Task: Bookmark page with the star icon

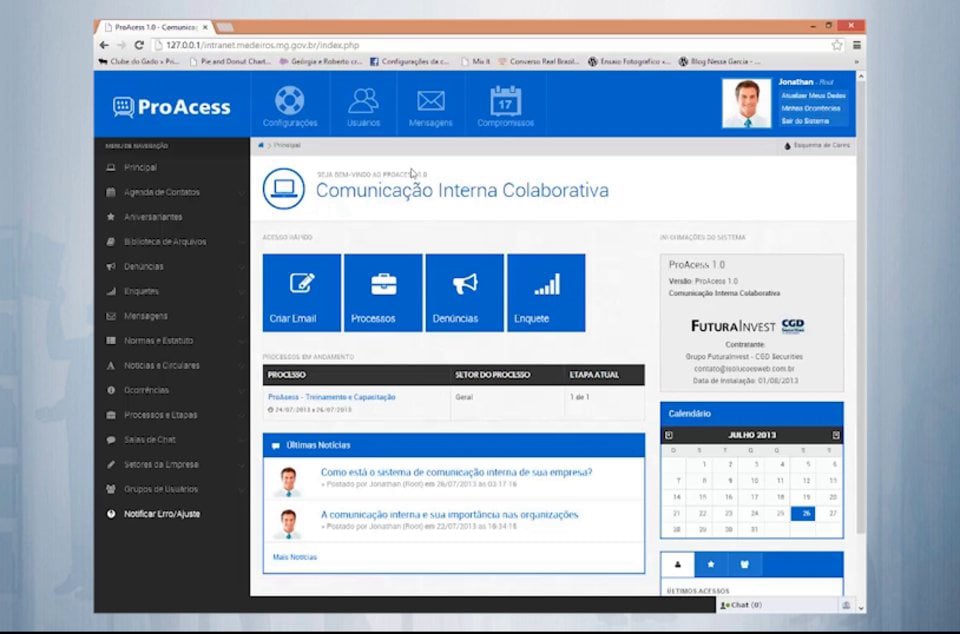Action: pos(837,45)
